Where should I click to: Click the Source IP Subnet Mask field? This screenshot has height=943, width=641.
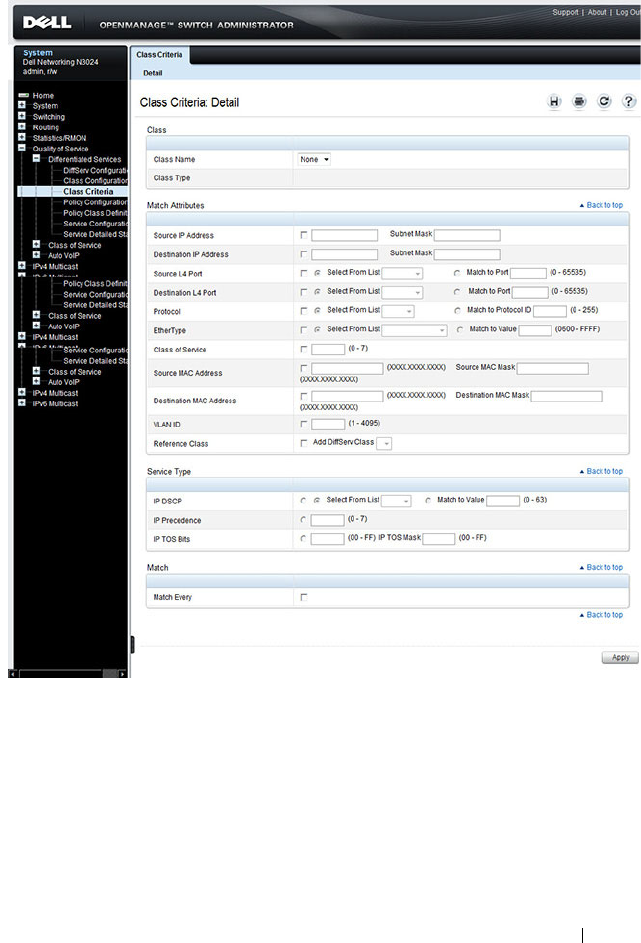(467, 235)
